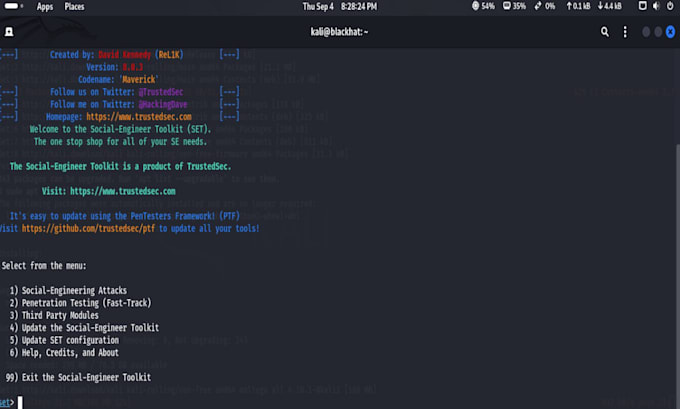Open the power menu icon
680x409 pixels.
click(670, 6)
